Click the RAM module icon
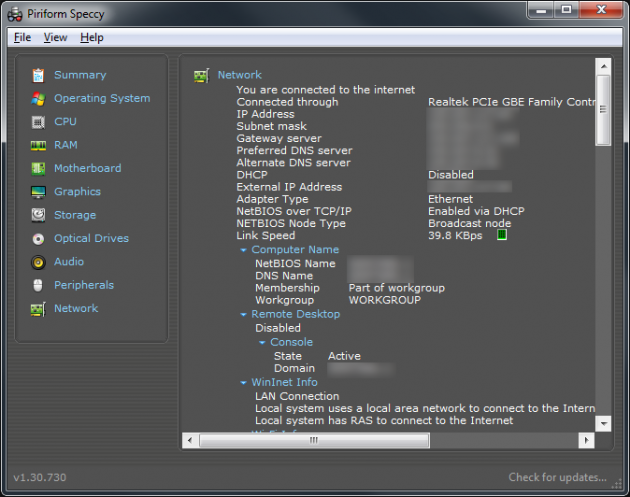This screenshot has height=497, width=630. point(38,145)
